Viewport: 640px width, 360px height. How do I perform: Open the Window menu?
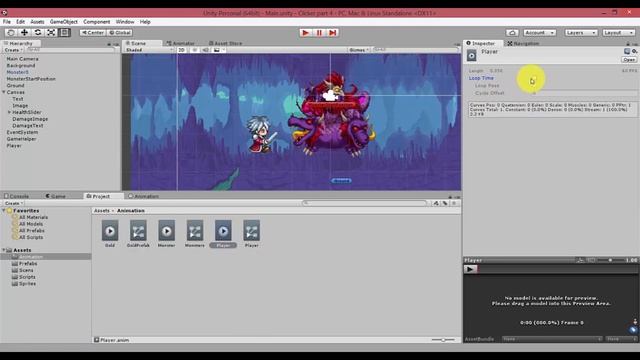point(125,22)
